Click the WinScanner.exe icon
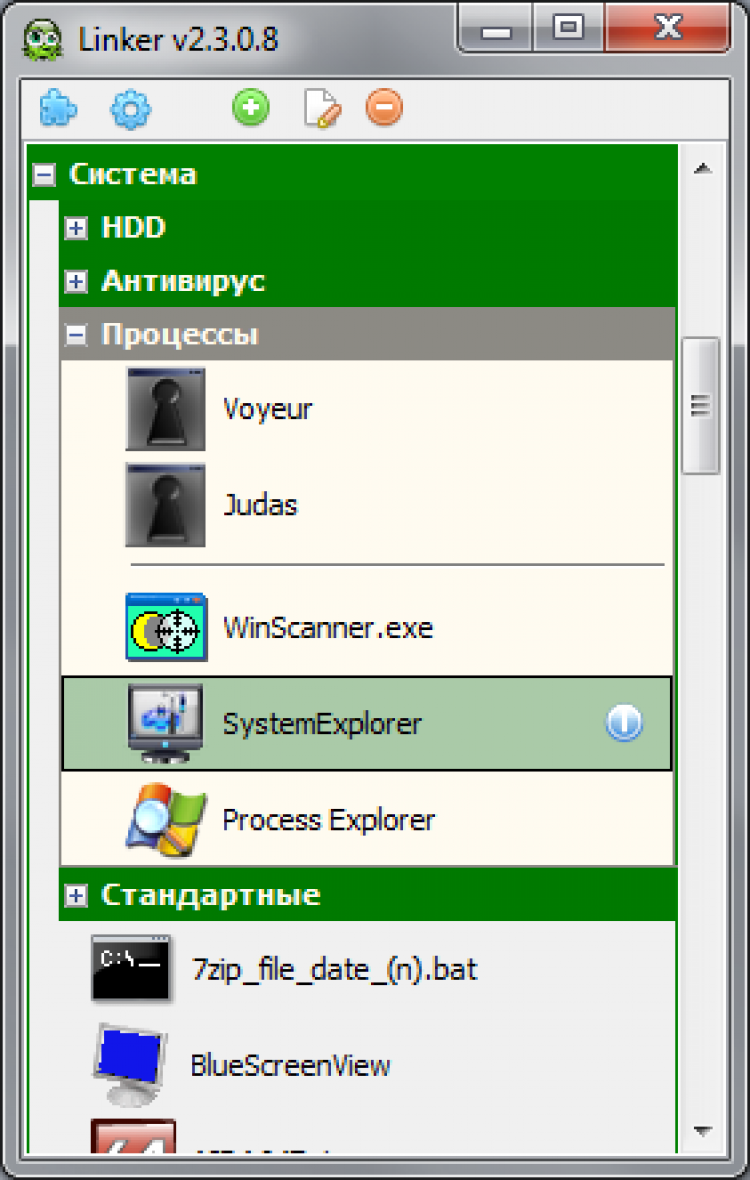The image size is (750, 1180). tap(166, 628)
